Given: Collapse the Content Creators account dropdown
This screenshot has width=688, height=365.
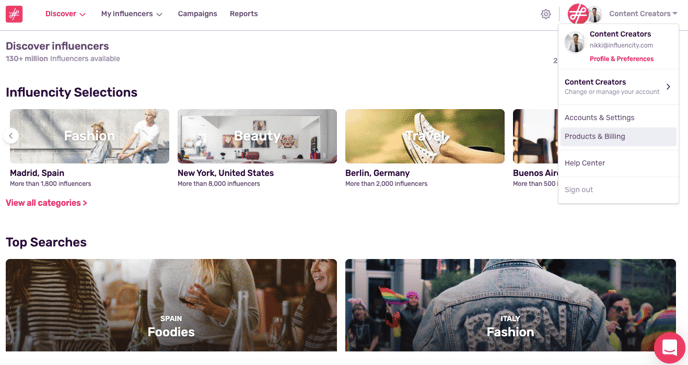Looking at the screenshot, I should point(643,14).
